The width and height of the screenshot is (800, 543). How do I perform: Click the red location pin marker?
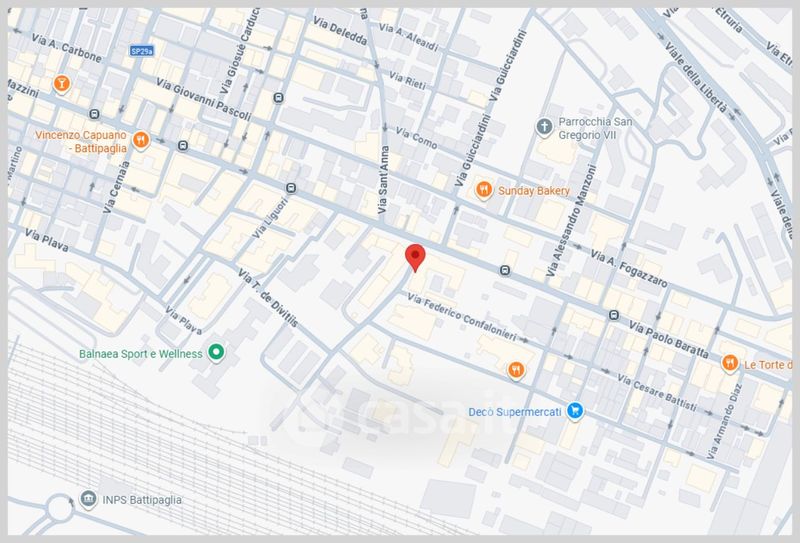click(x=415, y=256)
